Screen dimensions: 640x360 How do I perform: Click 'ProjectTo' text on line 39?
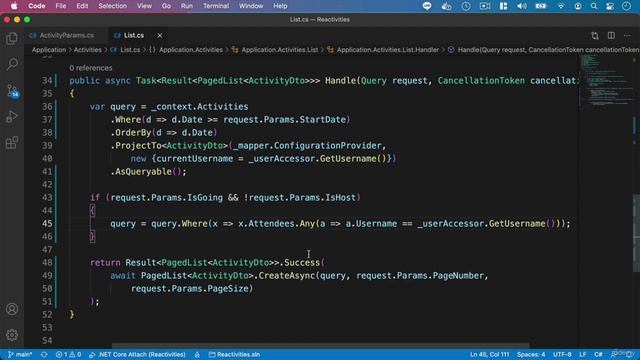pos(138,146)
